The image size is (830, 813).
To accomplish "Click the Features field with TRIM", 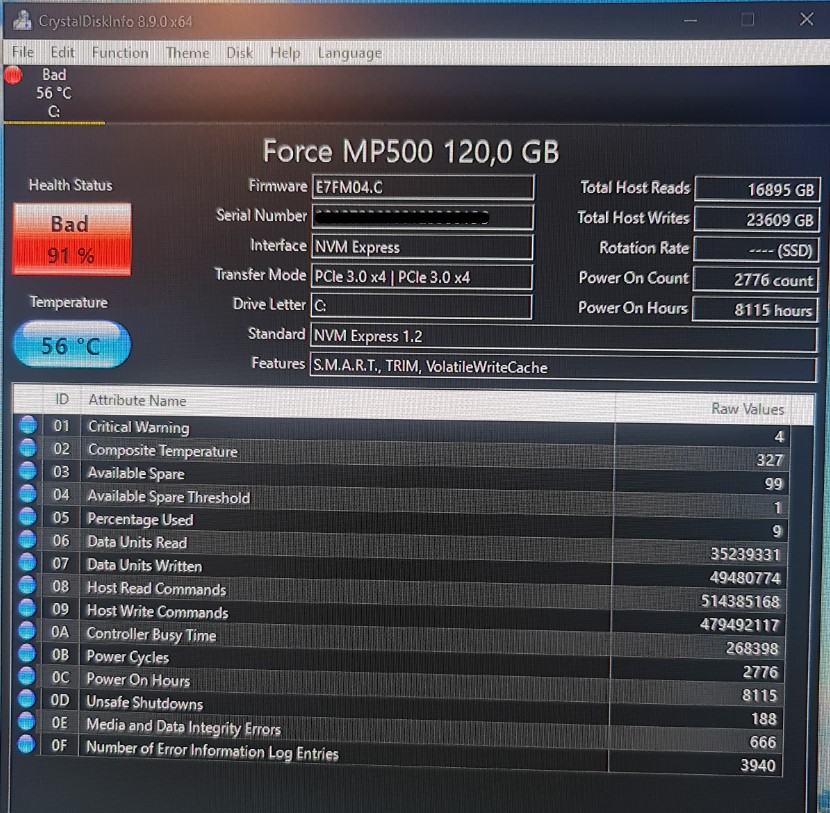I will click(x=563, y=367).
